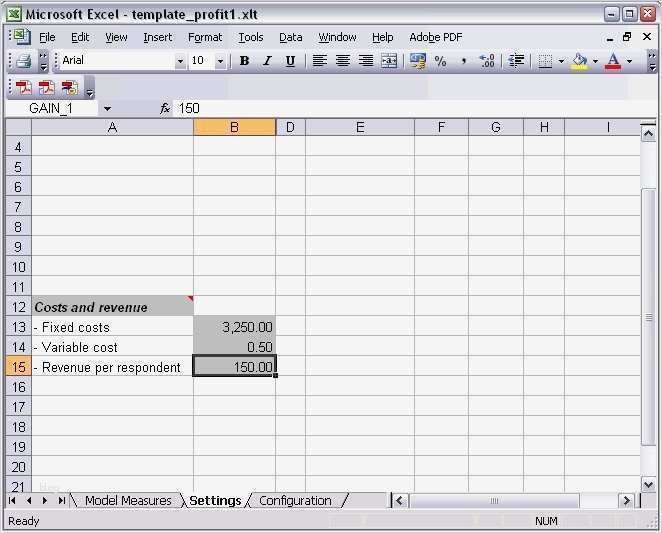Align cell text right
This screenshot has width=662, height=533.
click(366, 61)
